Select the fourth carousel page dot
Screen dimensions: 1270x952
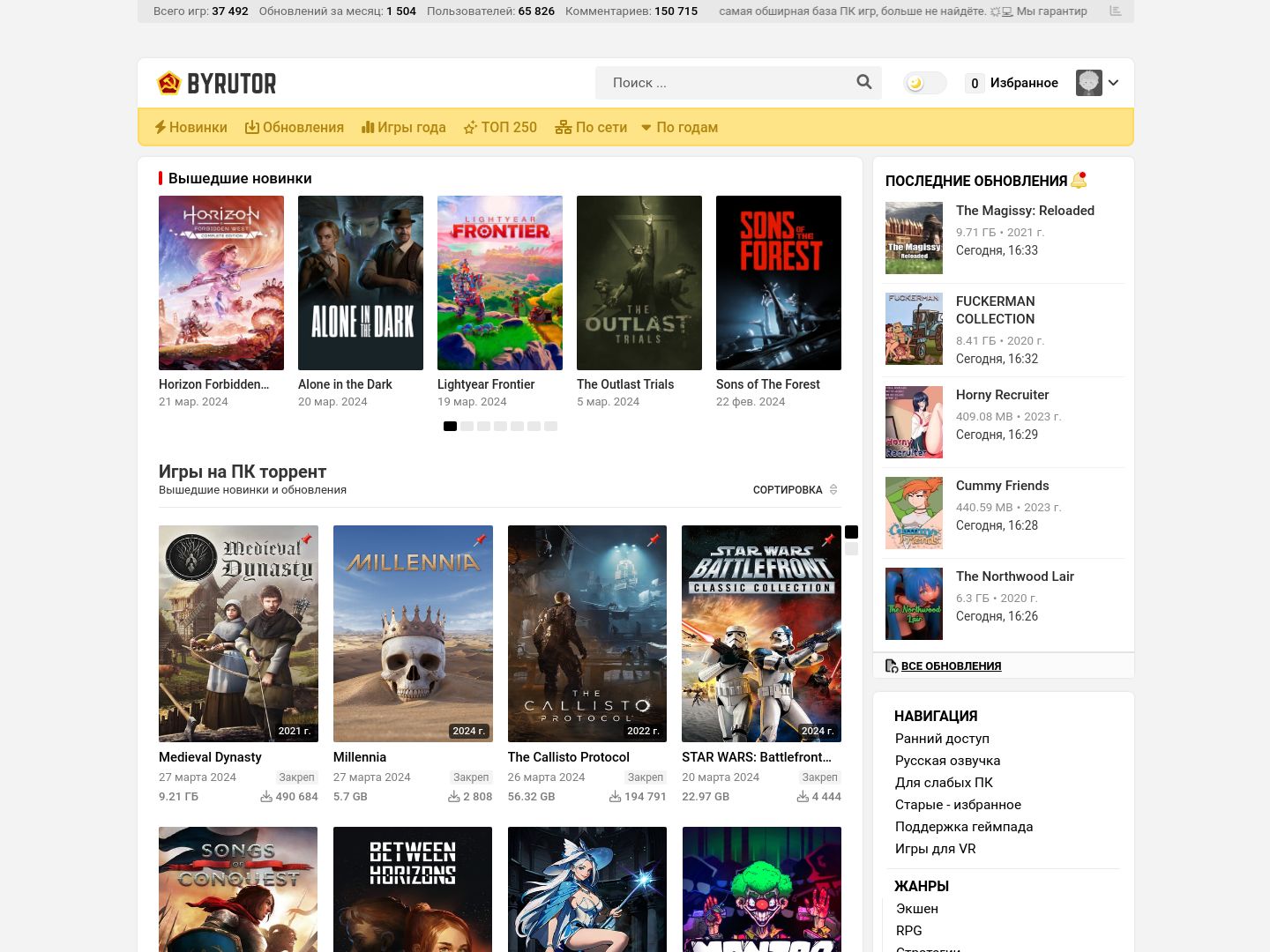pyautogui.click(x=500, y=426)
